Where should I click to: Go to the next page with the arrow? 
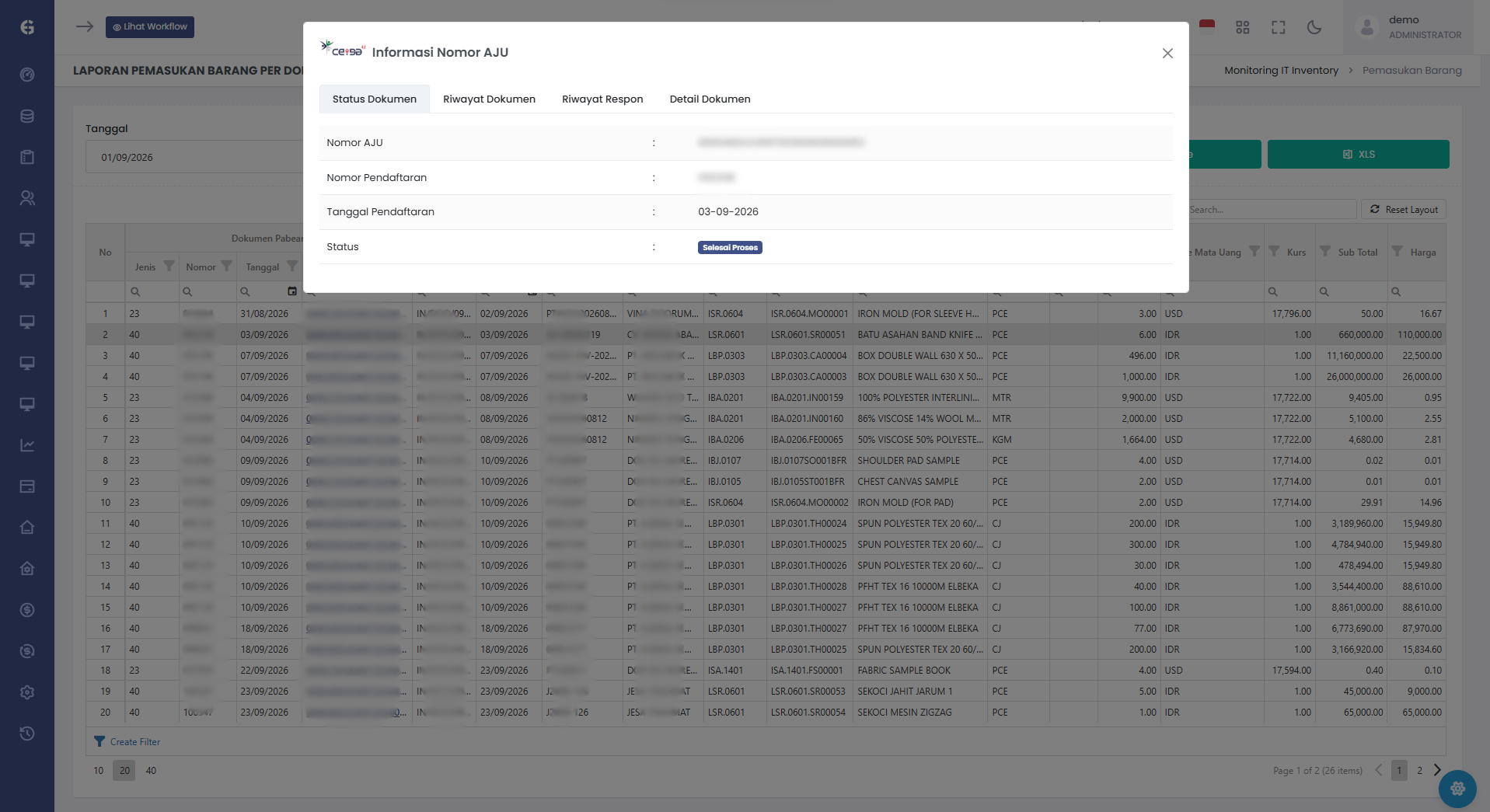coord(1437,770)
